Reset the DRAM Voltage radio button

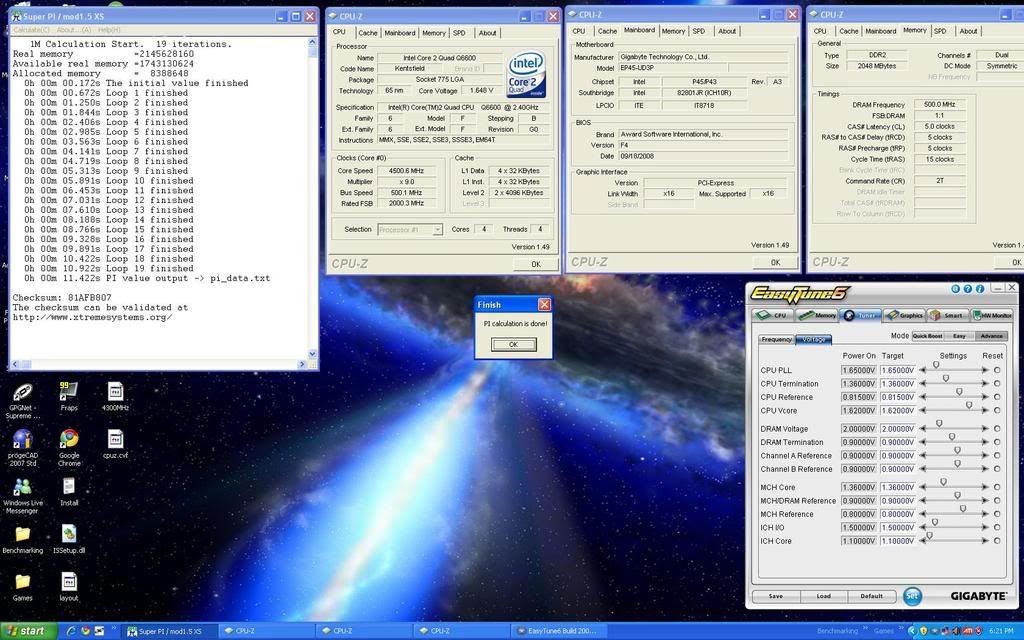coord(997,429)
